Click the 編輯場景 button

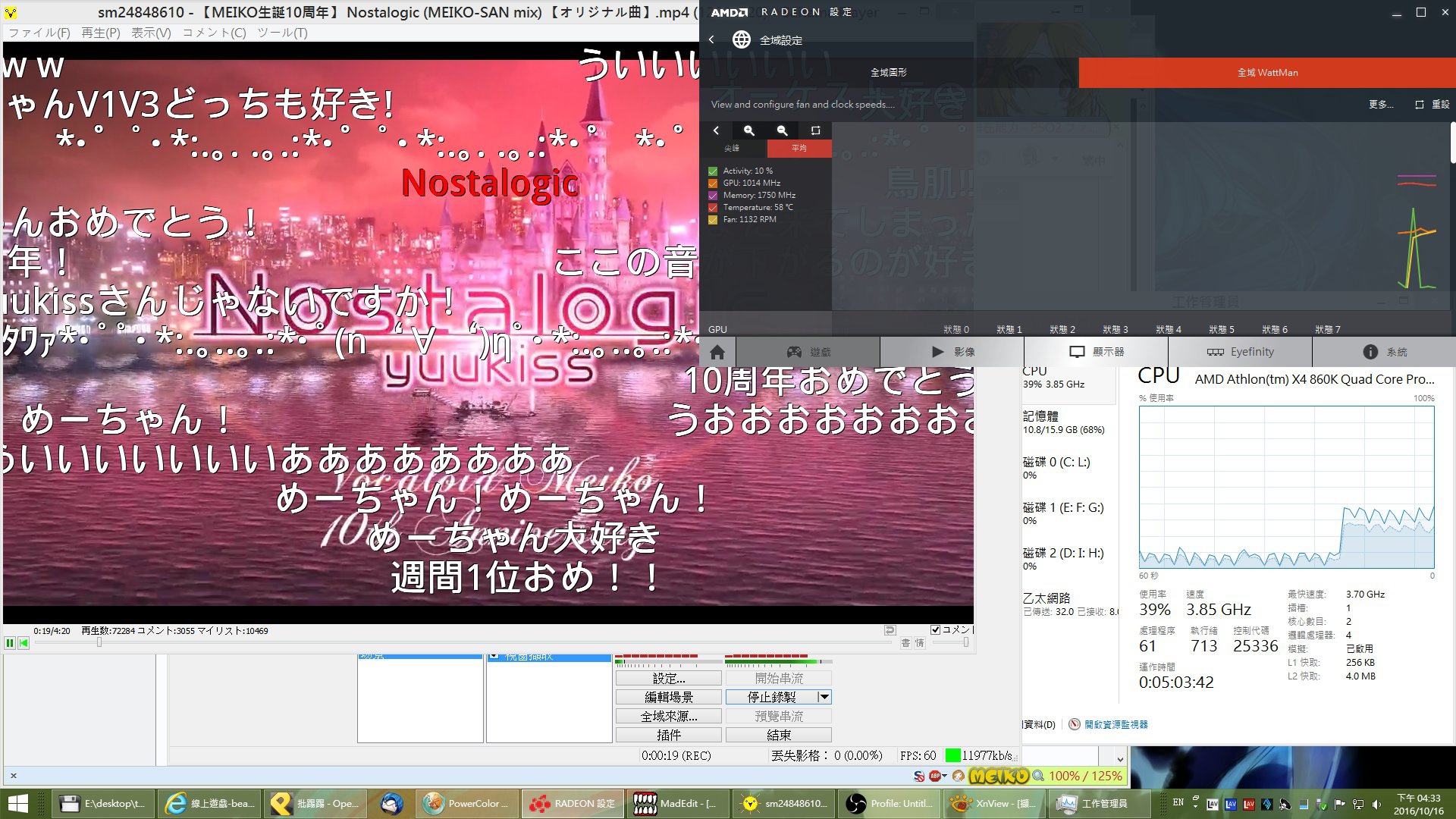coord(669,697)
